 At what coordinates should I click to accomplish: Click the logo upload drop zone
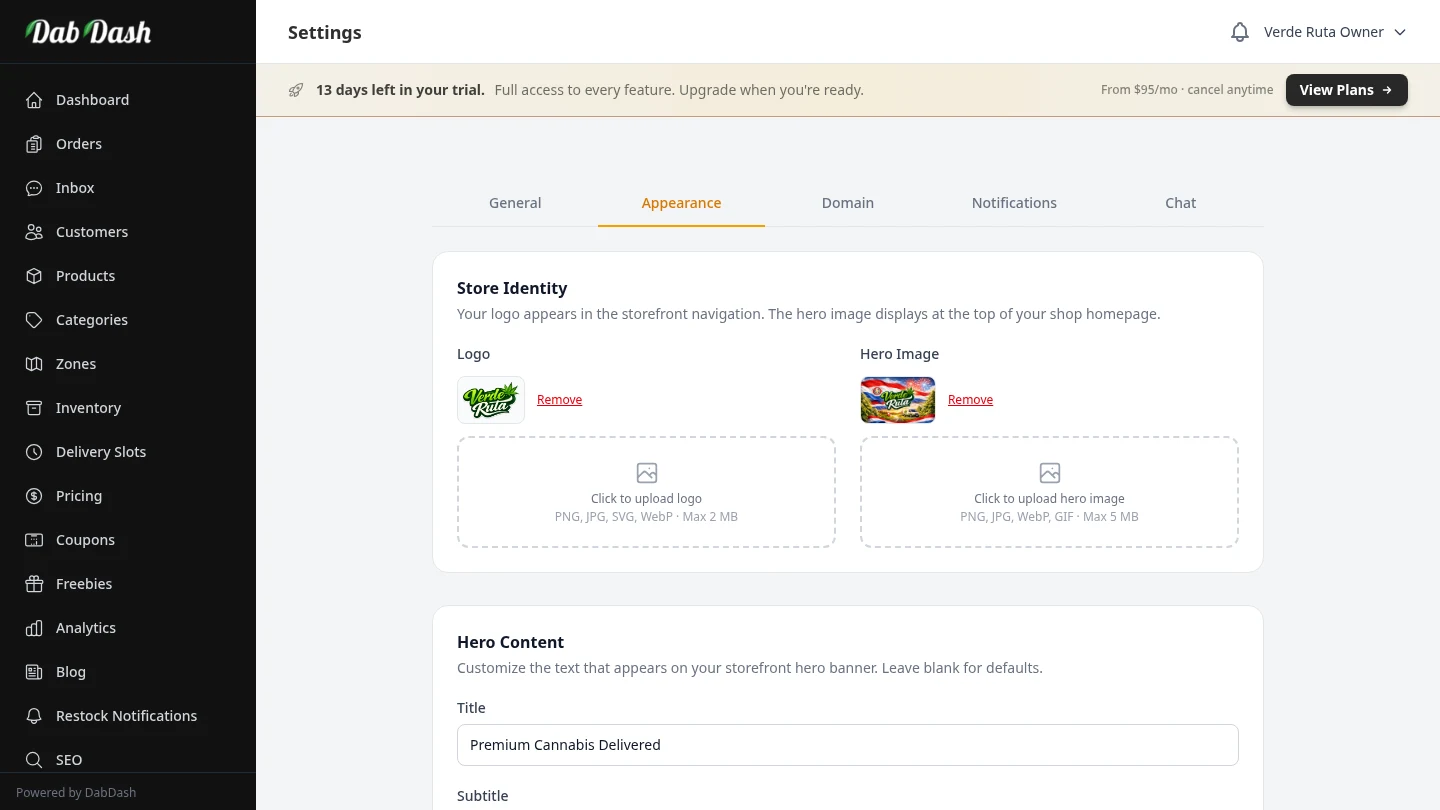click(x=646, y=492)
